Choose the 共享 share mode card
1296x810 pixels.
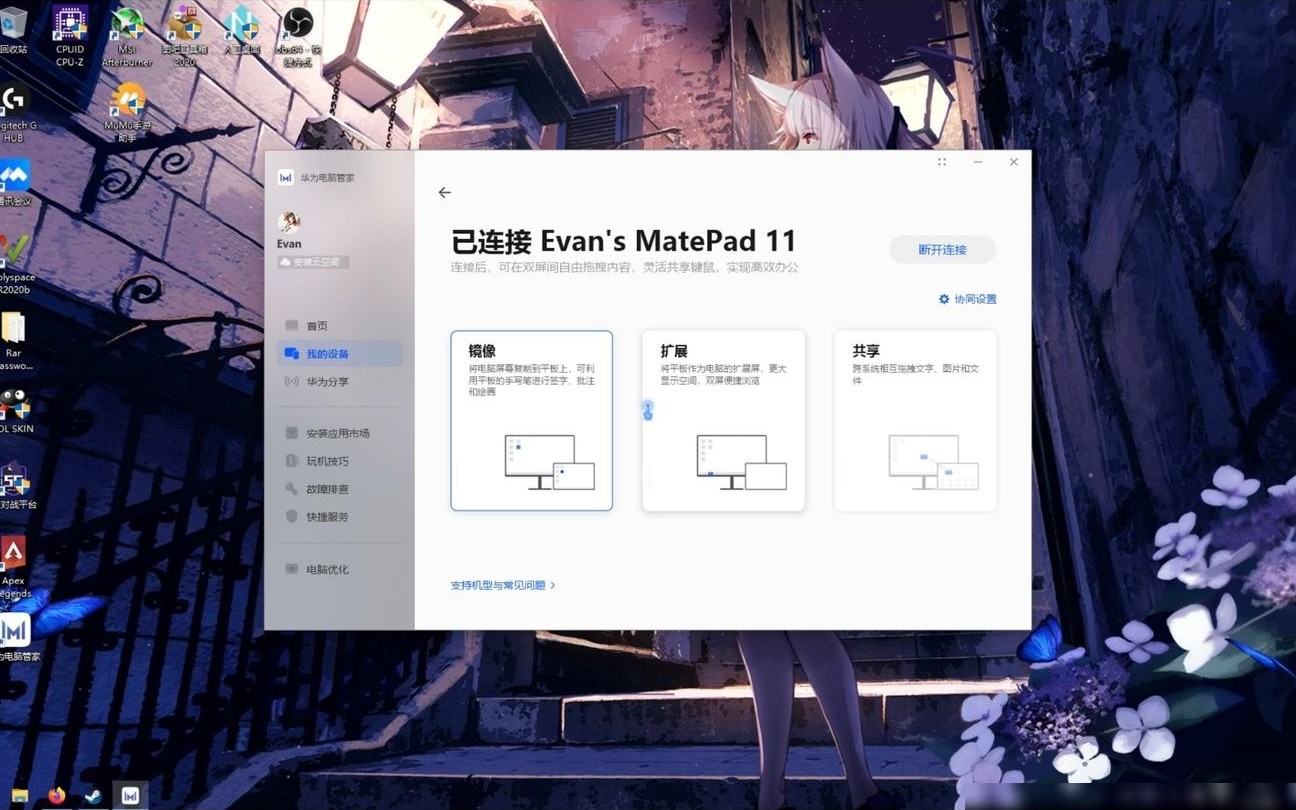(x=915, y=421)
